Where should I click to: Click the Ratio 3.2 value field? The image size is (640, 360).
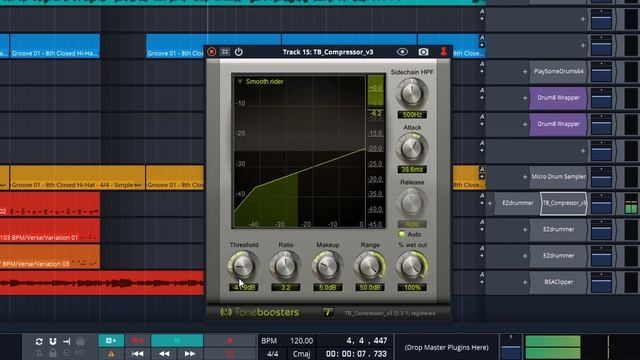[285, 287]
